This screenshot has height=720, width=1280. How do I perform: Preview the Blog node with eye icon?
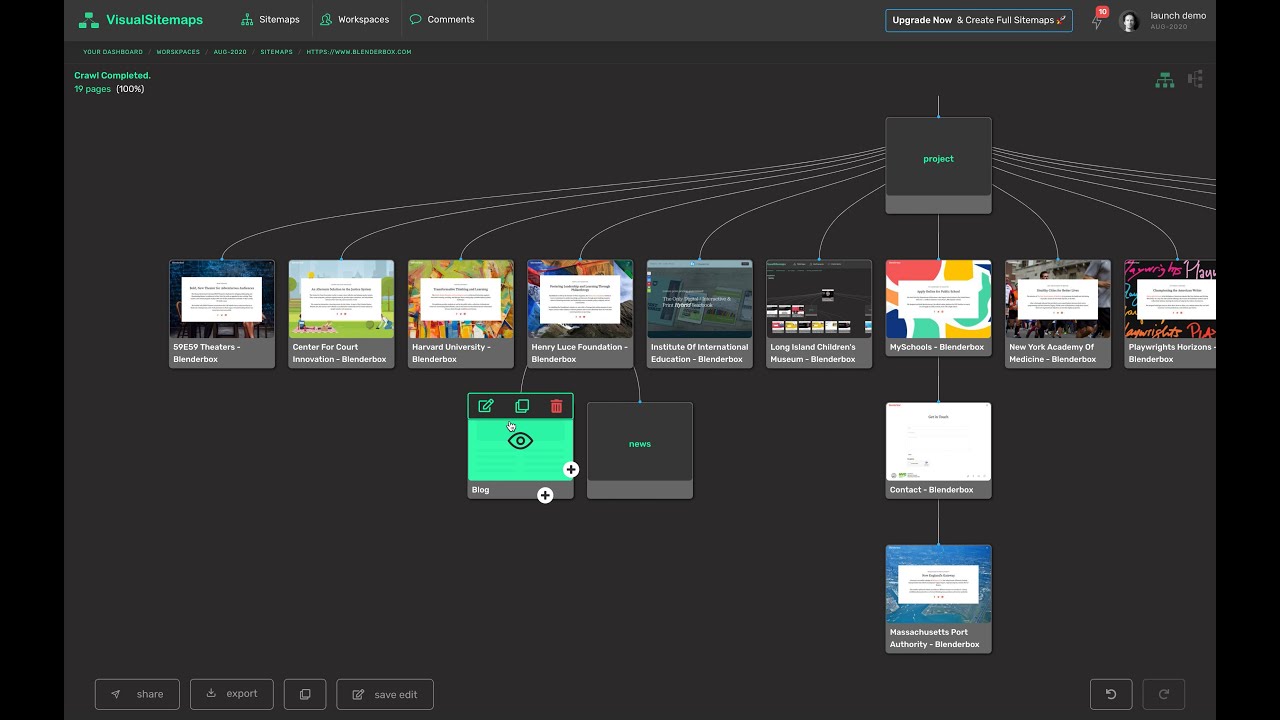[x=520, y=441]
